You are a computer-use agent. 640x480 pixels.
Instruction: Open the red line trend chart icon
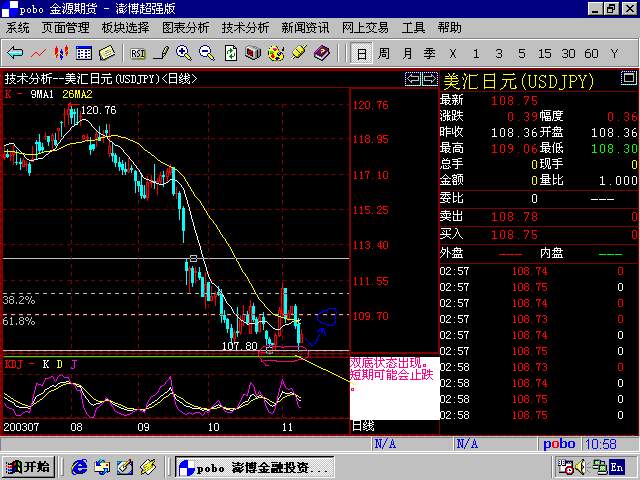[x=38, y=53]
